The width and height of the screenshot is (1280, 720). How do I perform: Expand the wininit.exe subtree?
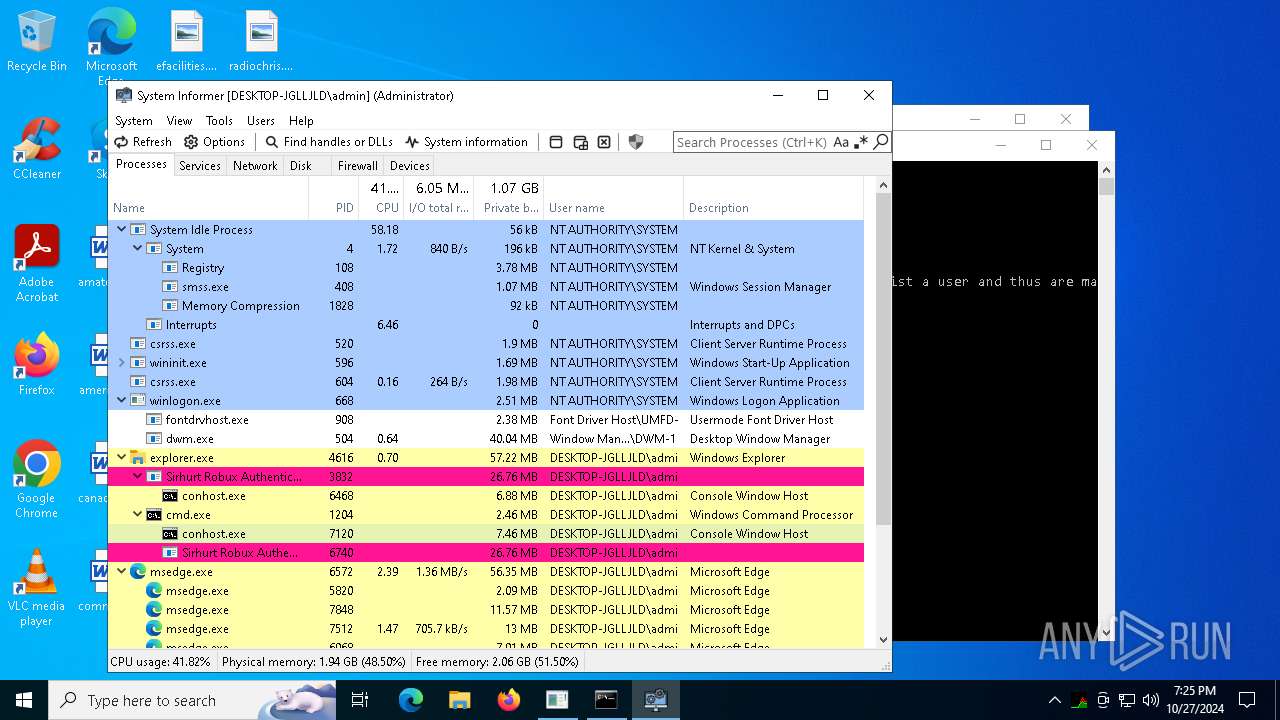tap(122, 362)
